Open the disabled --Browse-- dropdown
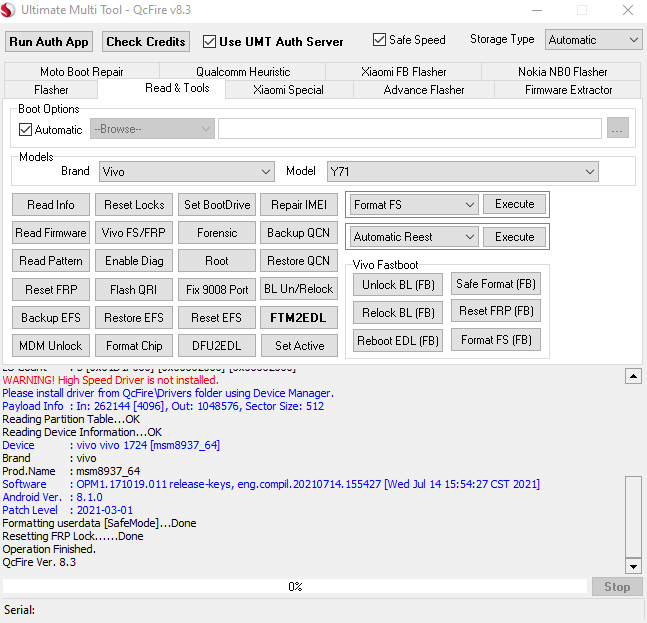647x623 pixels. coord(152,129)
